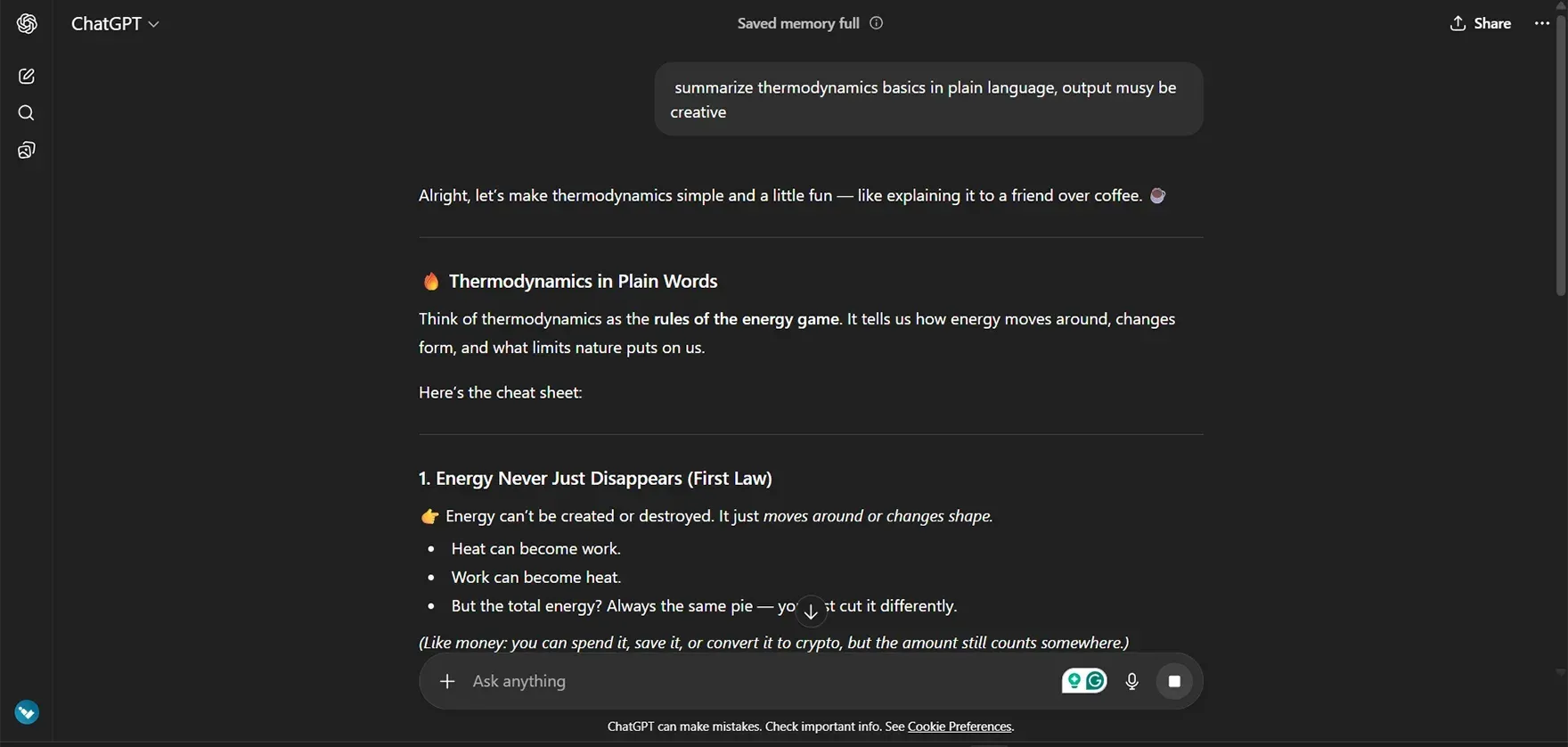This screenshot has height=747, width=1568.
Task: Click the microphone dictation icon
Action: pos(1131,682)
